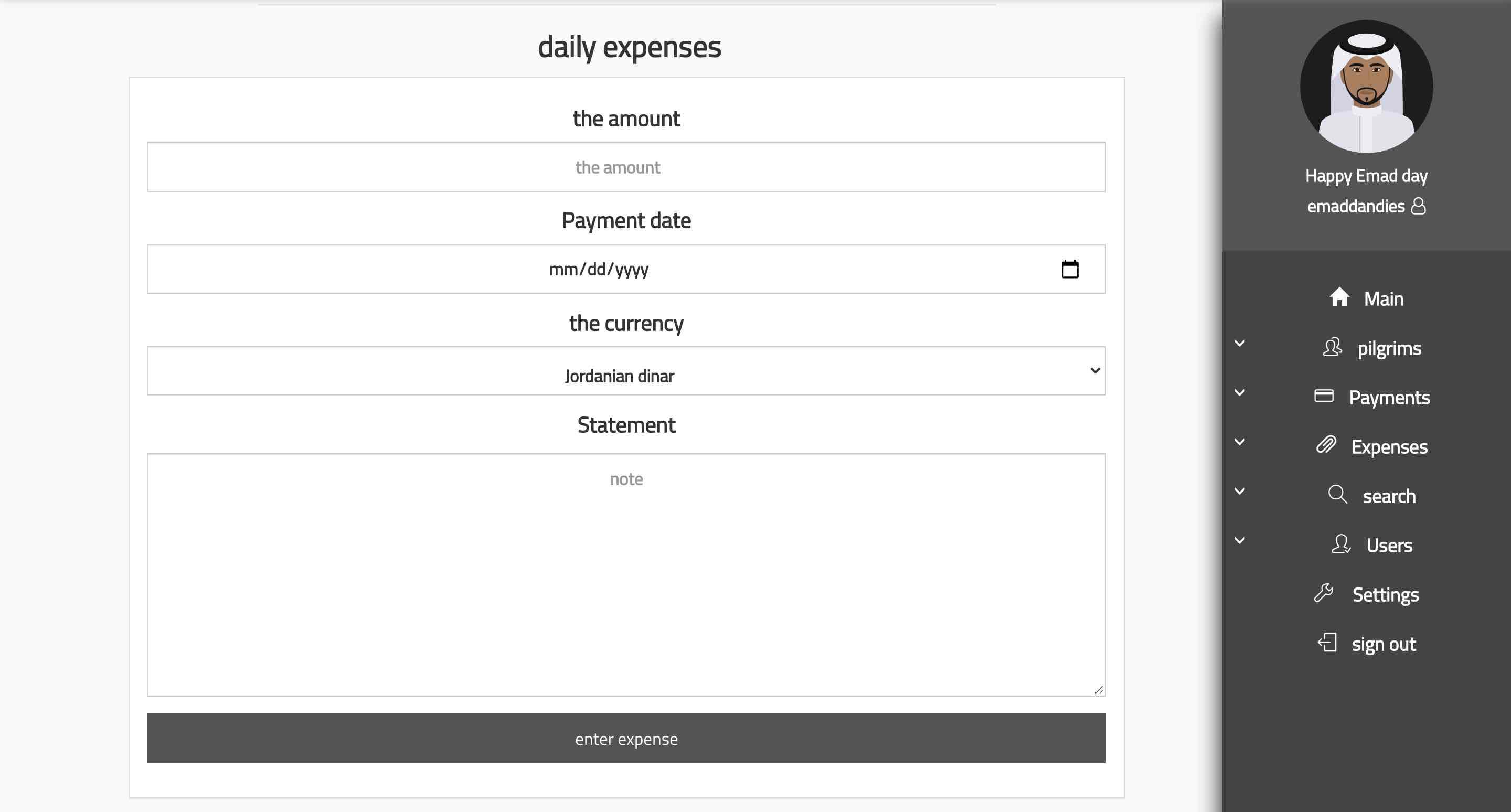1511x812 pixels.
Task: Expand the pilgrims submenu chevron
Action: 1239,343
